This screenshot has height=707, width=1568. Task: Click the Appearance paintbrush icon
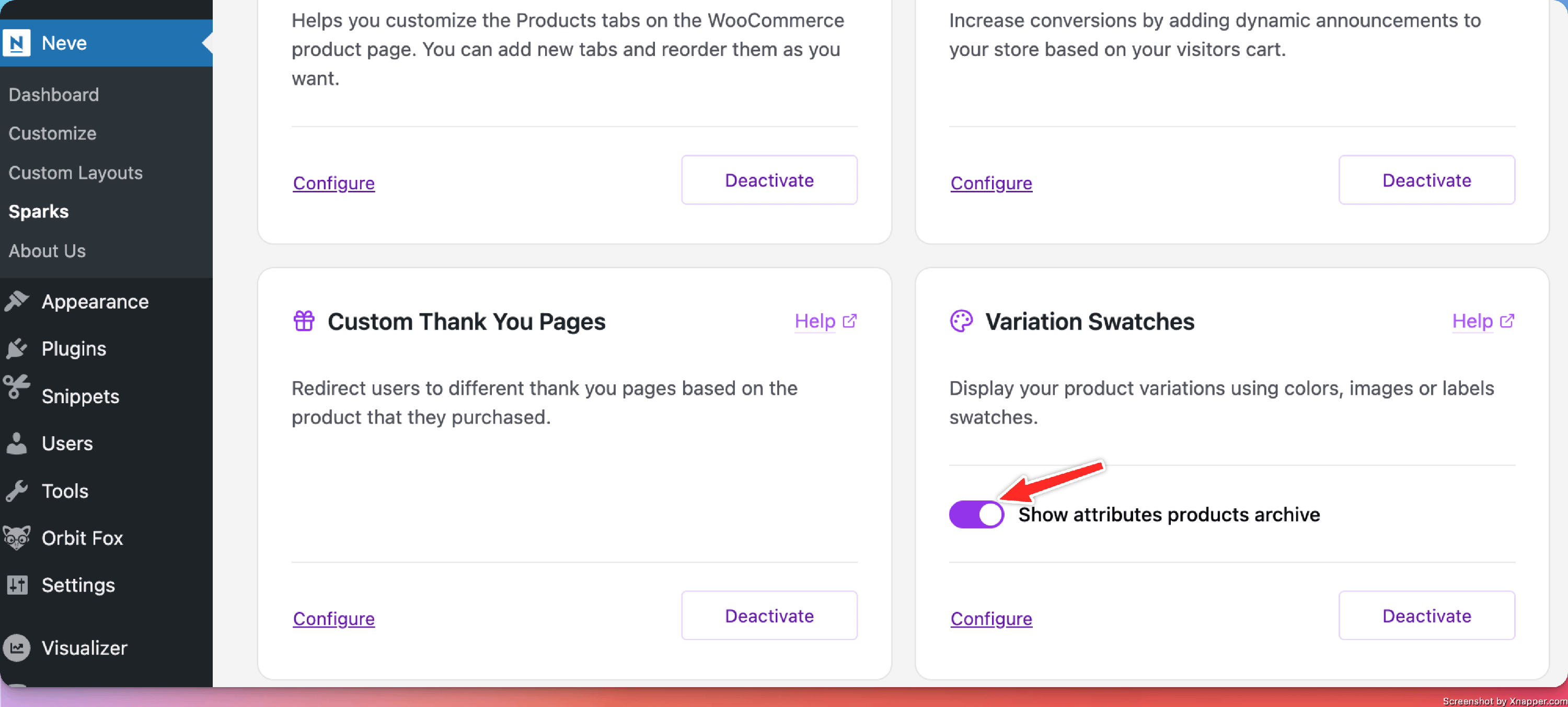17,301
